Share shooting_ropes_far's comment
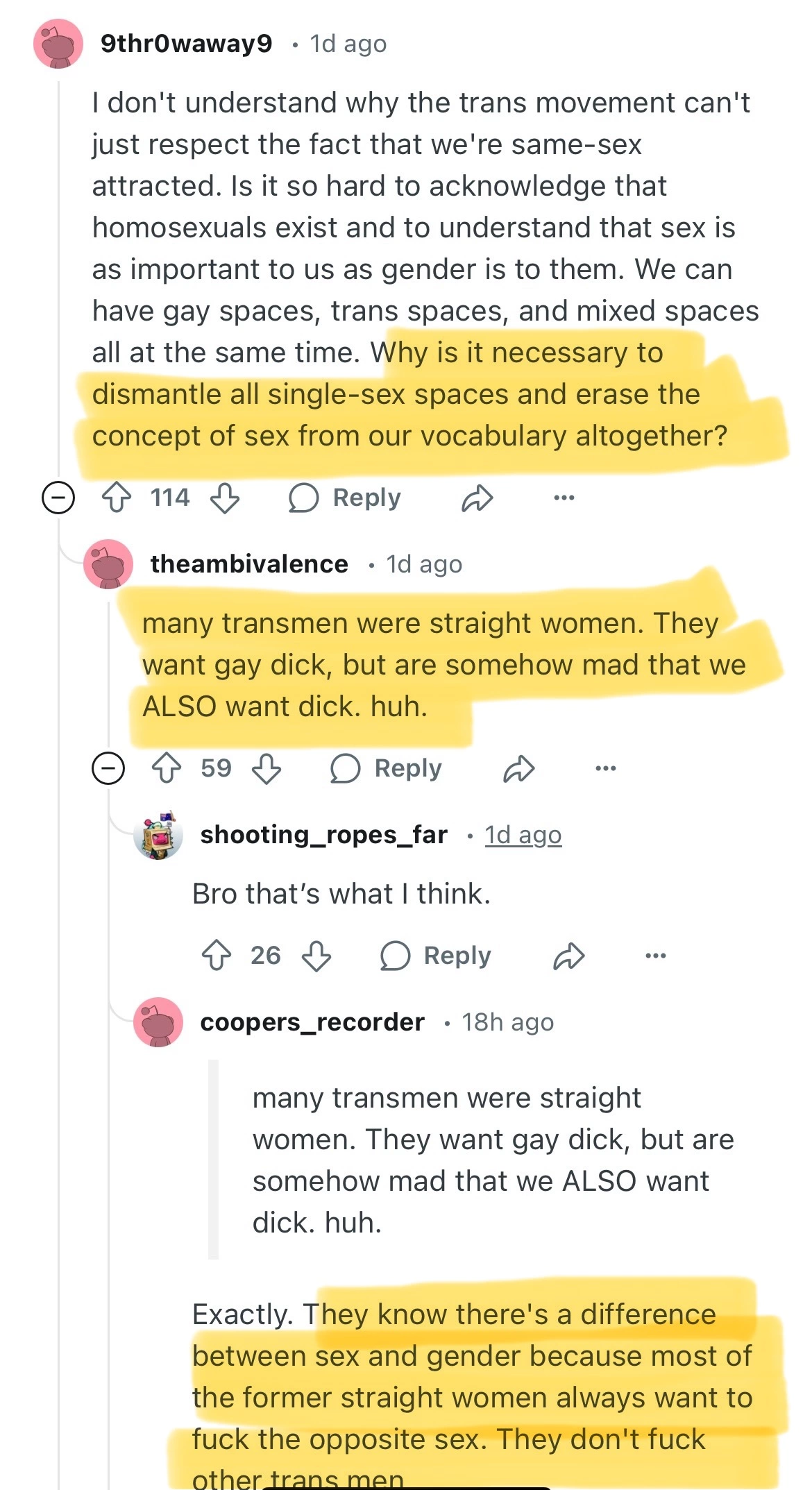This screenshot has width=812, height=1490. pos(569,955)
